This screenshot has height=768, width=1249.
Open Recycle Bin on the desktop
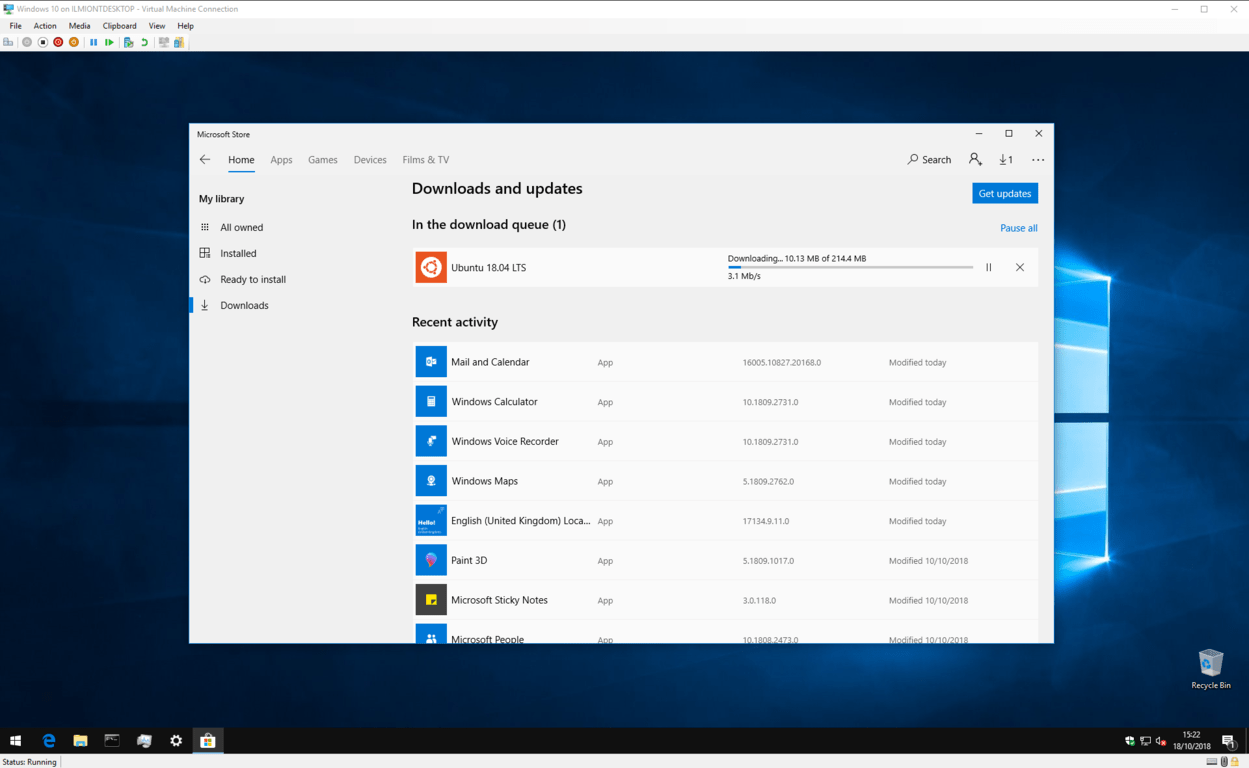[x=1211, y=669]
